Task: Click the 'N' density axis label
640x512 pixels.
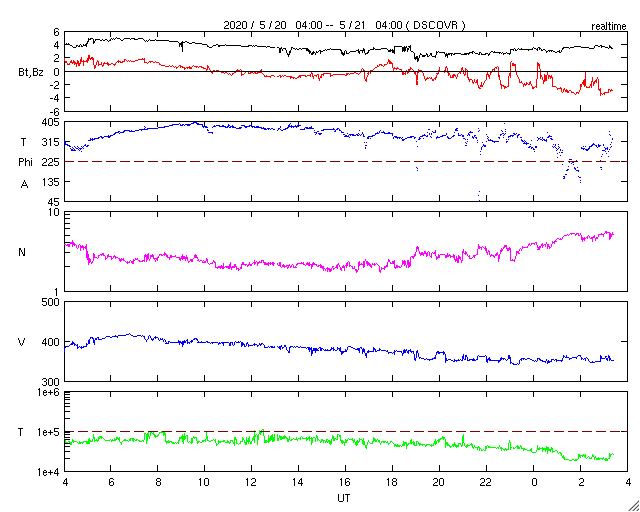Action: point(22,252)
